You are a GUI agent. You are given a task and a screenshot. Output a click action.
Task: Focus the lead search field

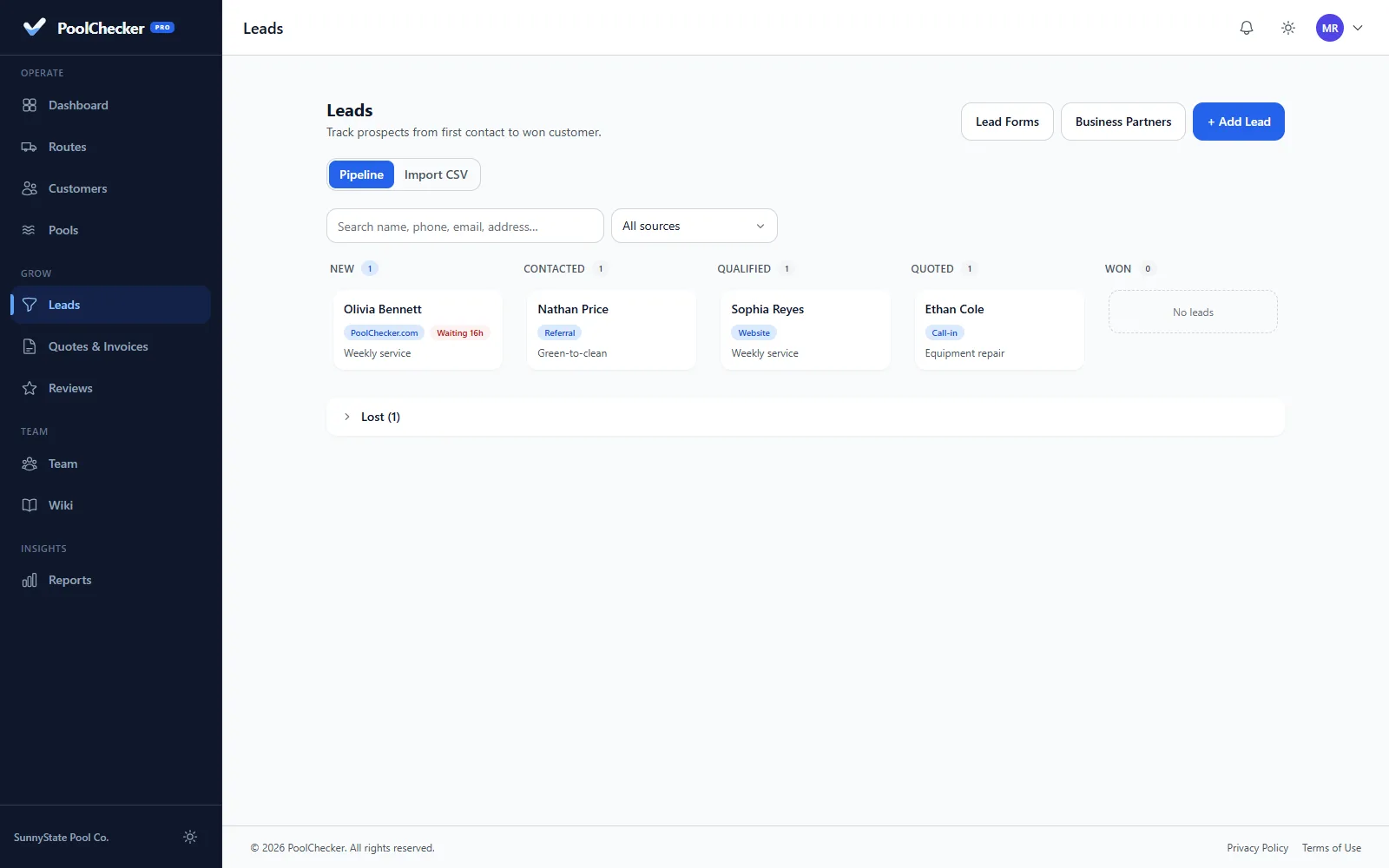click(x=465, y=226)
